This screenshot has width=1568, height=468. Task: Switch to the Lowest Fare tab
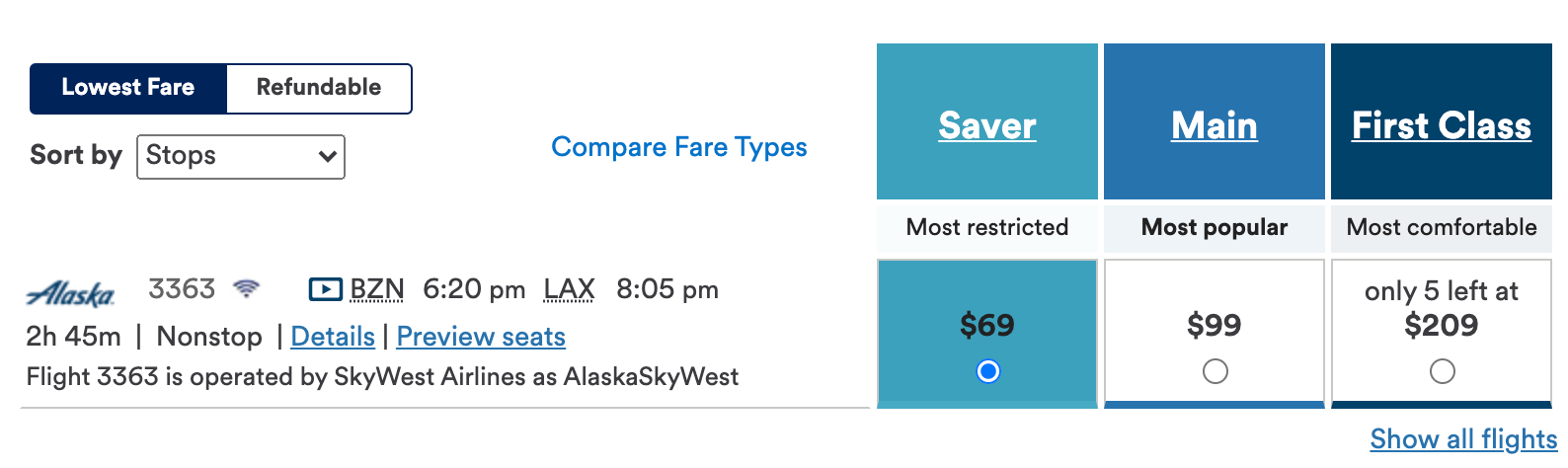(x=128, y=88)
